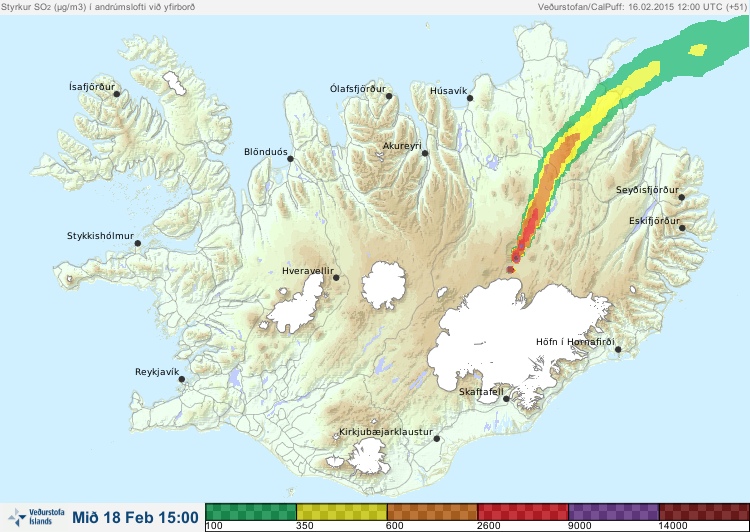This screenshot has height=532, width=750.
Task: Click the large Vatnajökull white glacier
Action: [512, 340]
